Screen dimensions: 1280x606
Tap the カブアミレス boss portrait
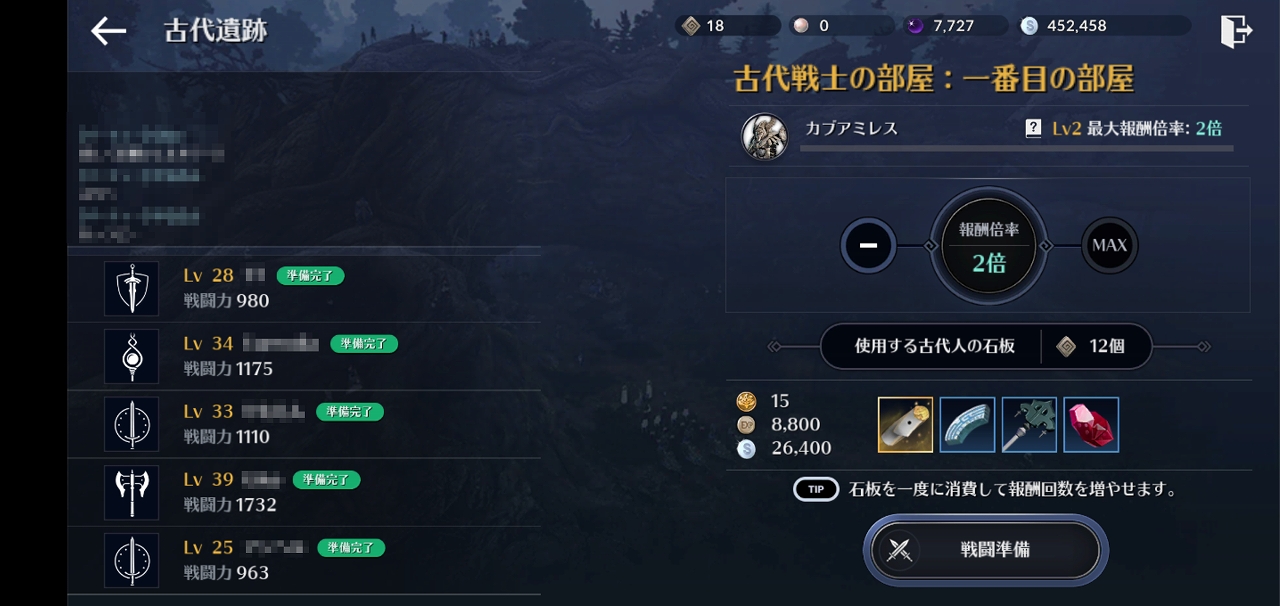pyautogui.click(x=764, y=137)
